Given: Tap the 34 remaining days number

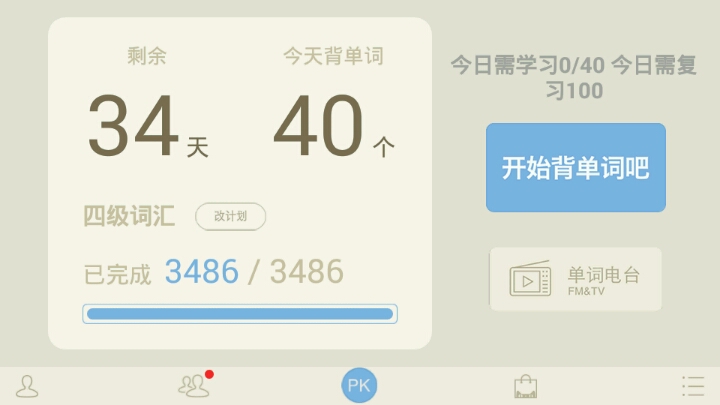Looking at the screenshot, I should [x=133, y=125].
